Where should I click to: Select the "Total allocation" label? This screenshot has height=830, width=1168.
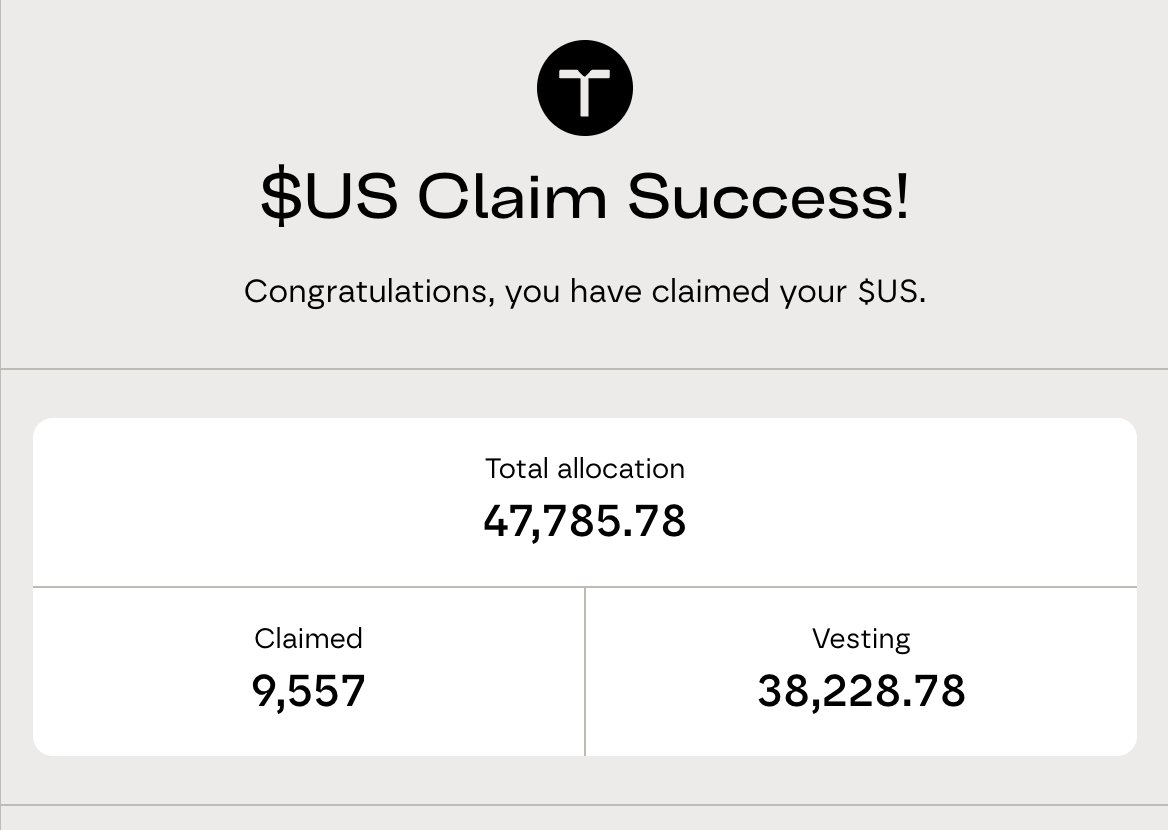pyautogui.click(x=585, y=468)
